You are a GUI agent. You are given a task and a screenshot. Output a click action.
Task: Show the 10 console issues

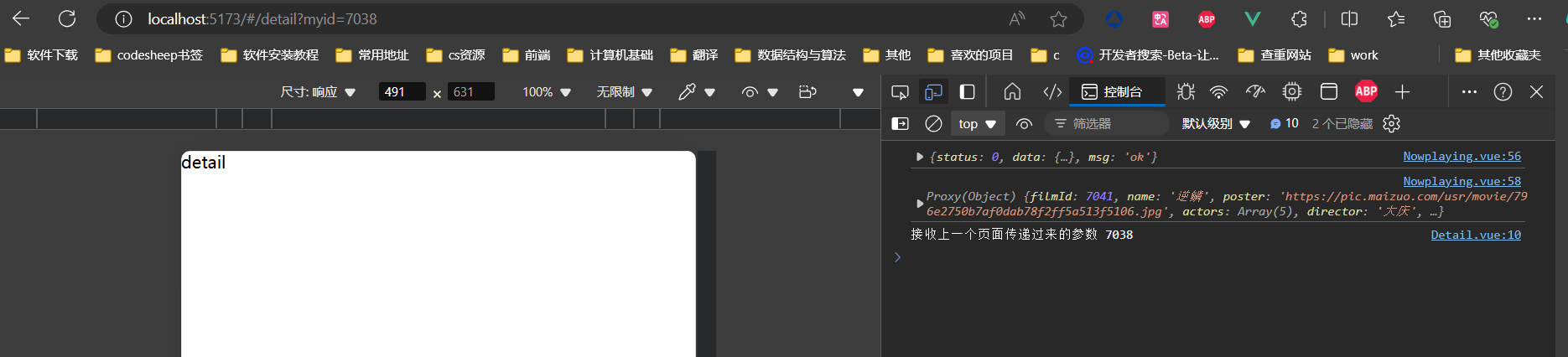point(1284,123)
